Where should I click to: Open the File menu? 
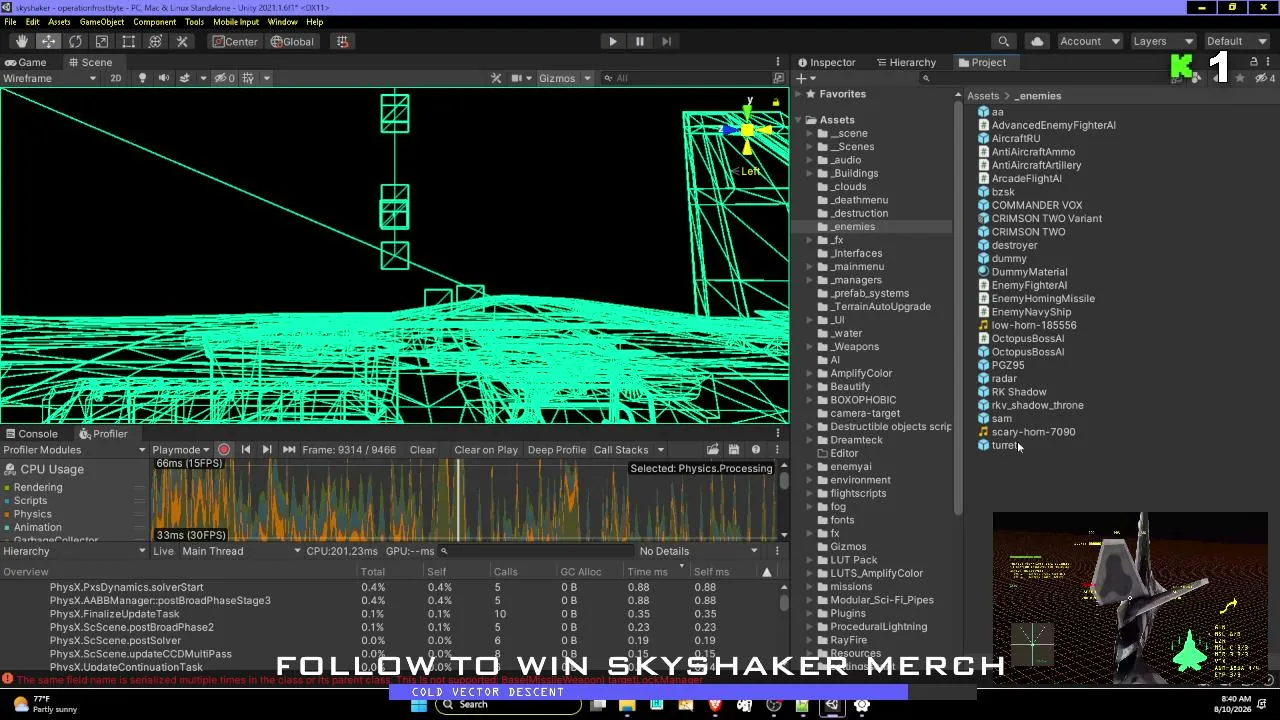tap(10, 22)
